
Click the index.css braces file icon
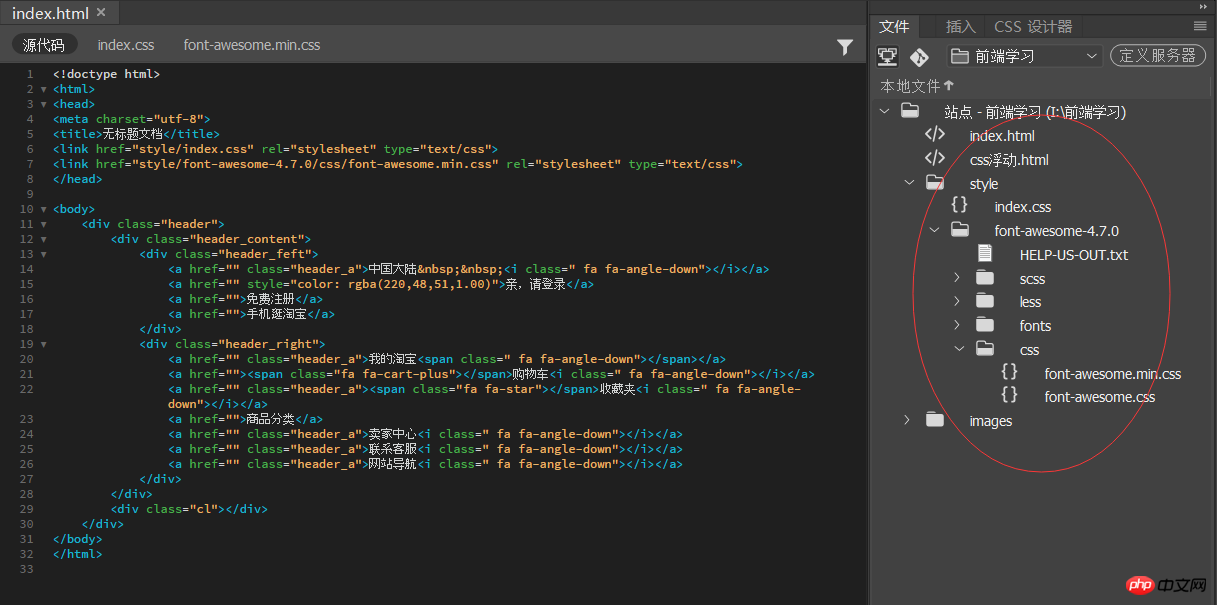coord(959,206)
